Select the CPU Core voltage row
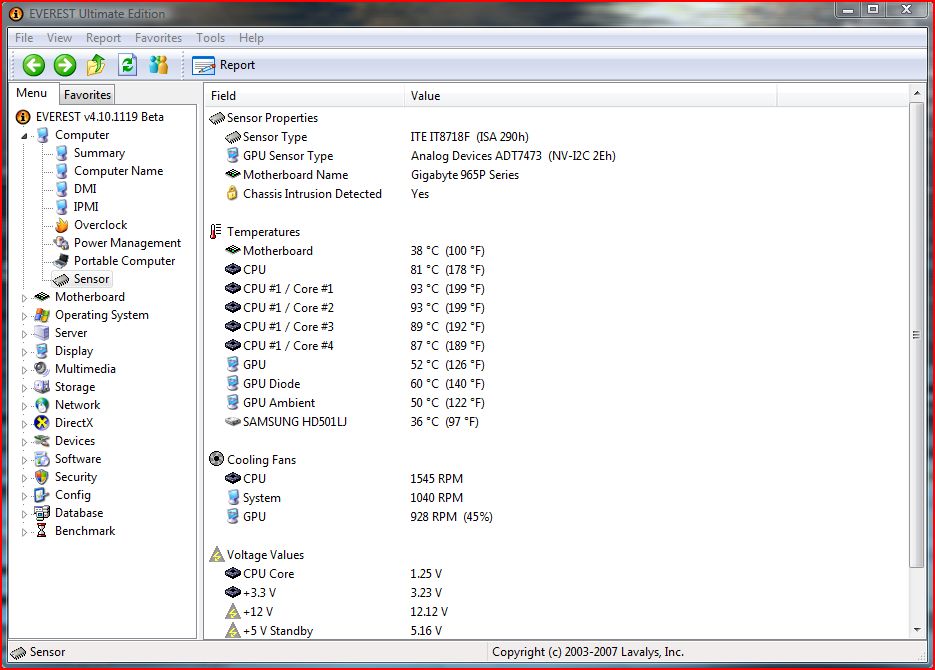This screenshot has height=670, width=935. (x=557, y=573)
